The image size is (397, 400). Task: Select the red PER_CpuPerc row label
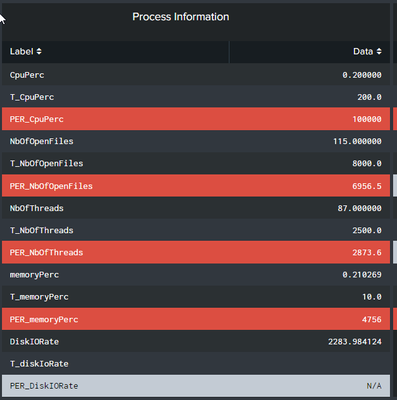click(37, 119)
